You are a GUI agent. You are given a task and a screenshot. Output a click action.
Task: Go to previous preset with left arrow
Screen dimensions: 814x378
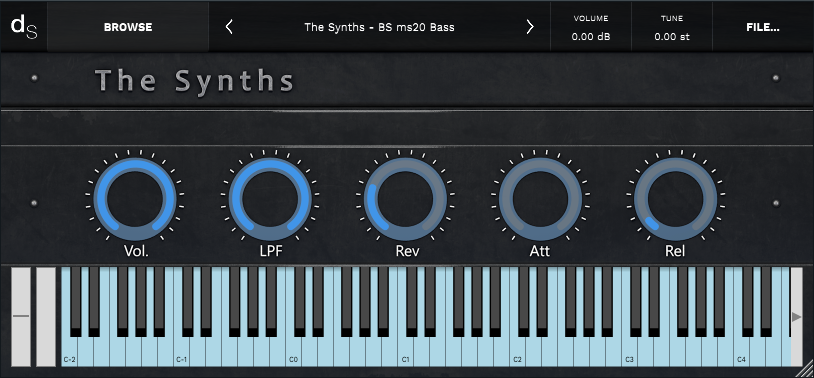coord(229,27)
